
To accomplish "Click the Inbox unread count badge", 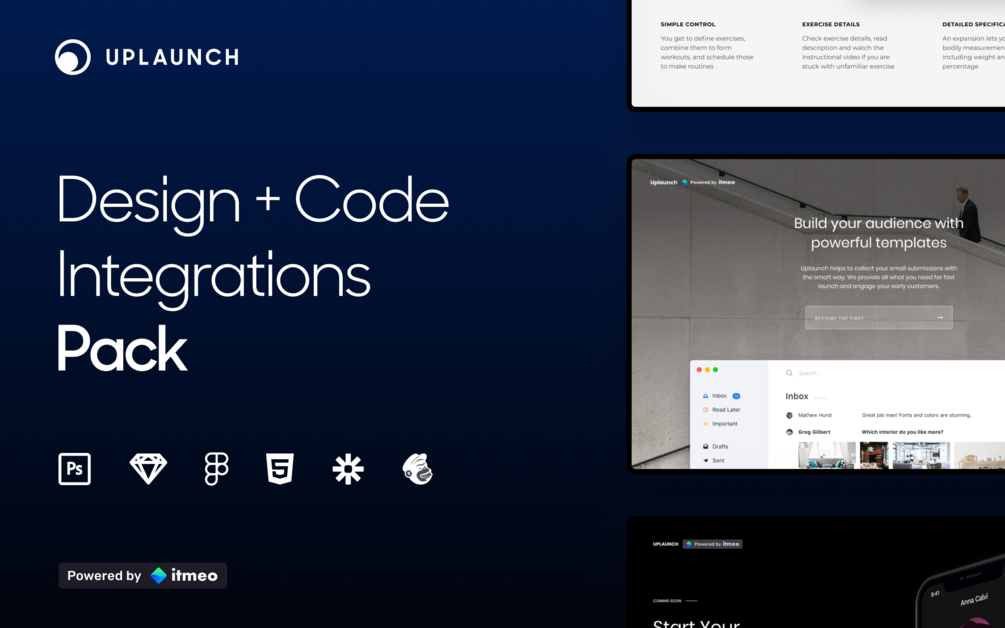I will point(736,396).
